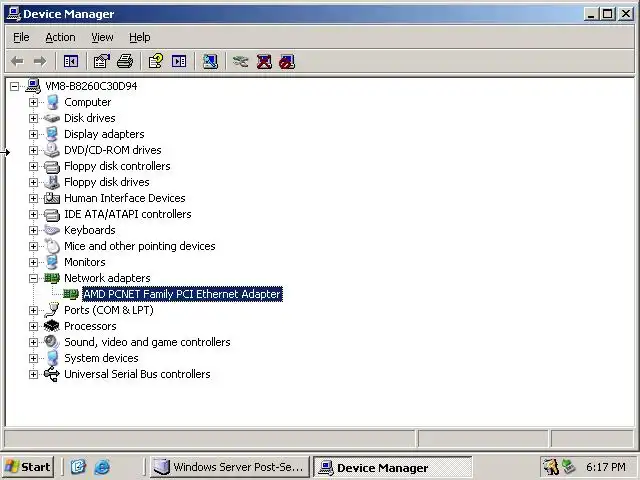Open Properties via the toolbar icon
640x480 pixels.
pos(102,62)
